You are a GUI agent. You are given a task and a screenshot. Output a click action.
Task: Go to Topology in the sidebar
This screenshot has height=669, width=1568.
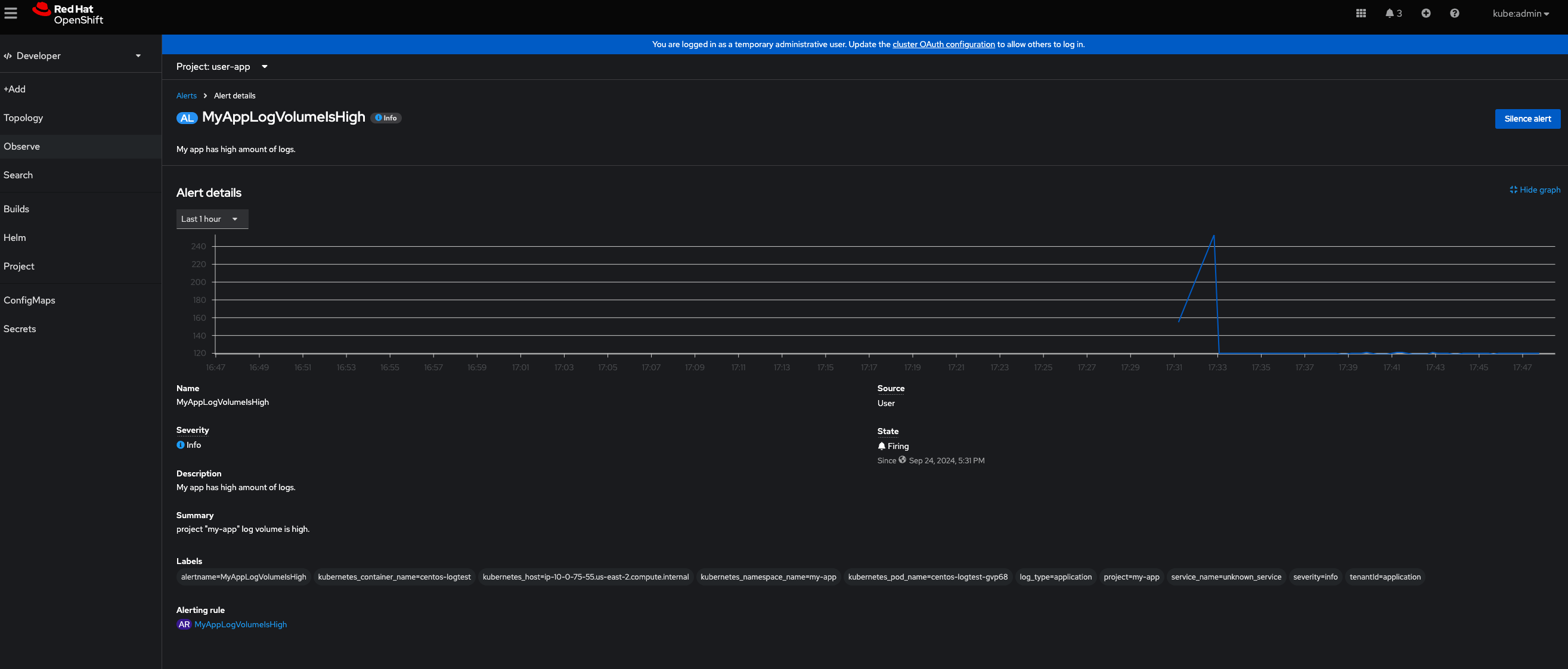click(x=23, y=118)
